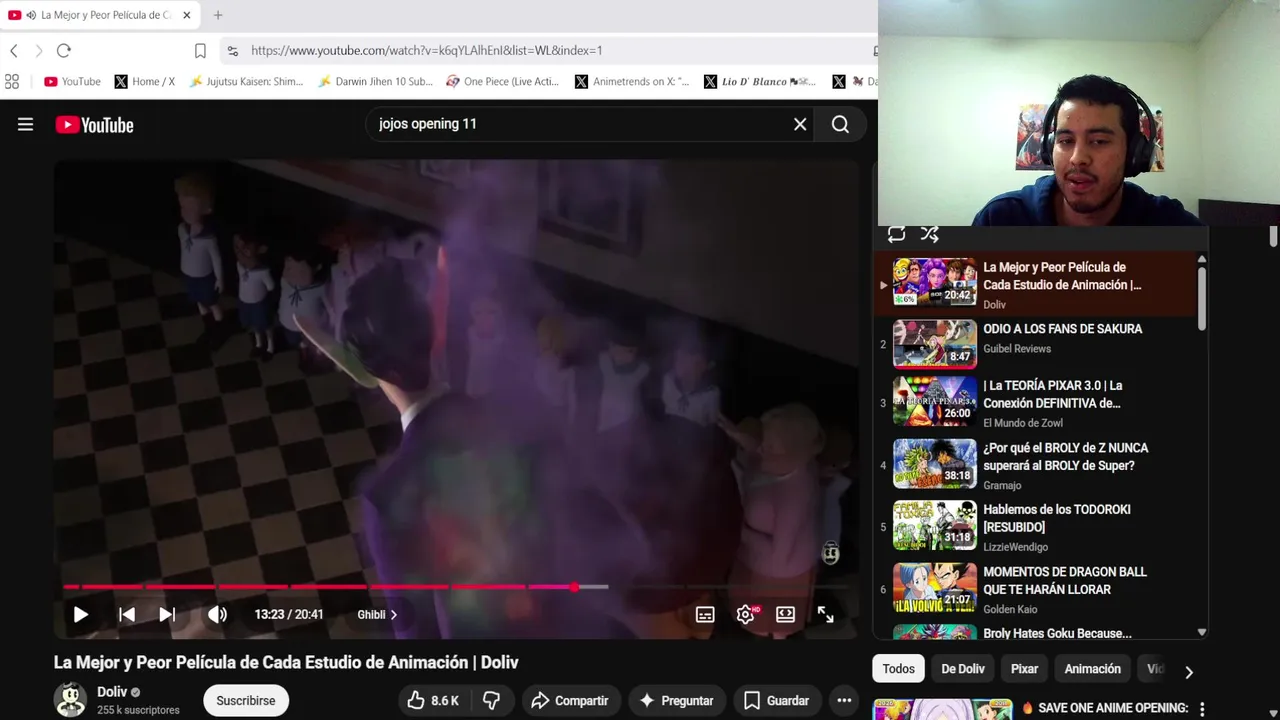The image size is (1280, 720).
Task: Select the Animación filter chip
Action: [x=1092, y=669]
